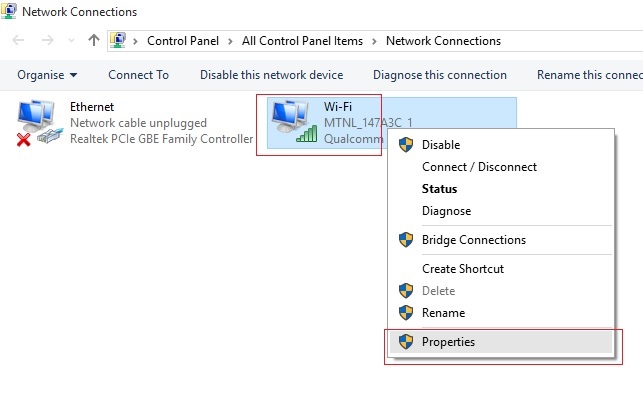The height and width of the screenshot is (403, 643).
Task: Open the Organise dropdown menu
Action: tap(47, 75)
